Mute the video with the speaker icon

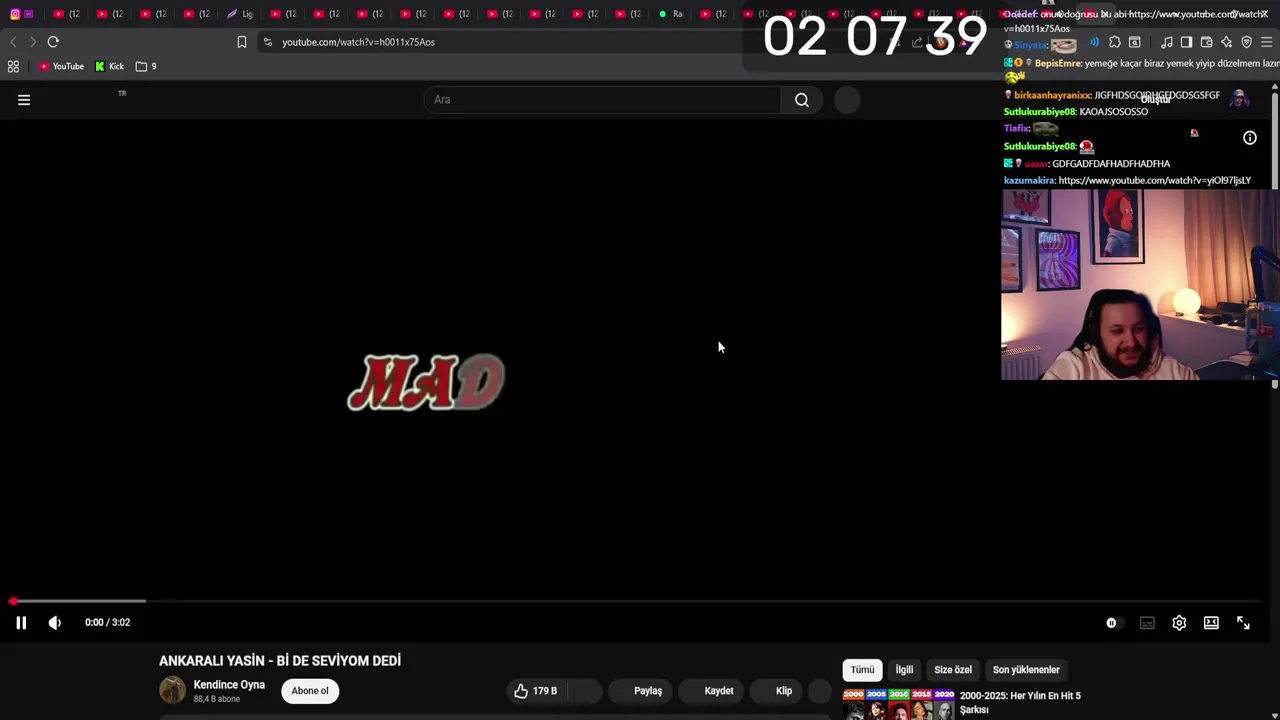coord(55,623)
